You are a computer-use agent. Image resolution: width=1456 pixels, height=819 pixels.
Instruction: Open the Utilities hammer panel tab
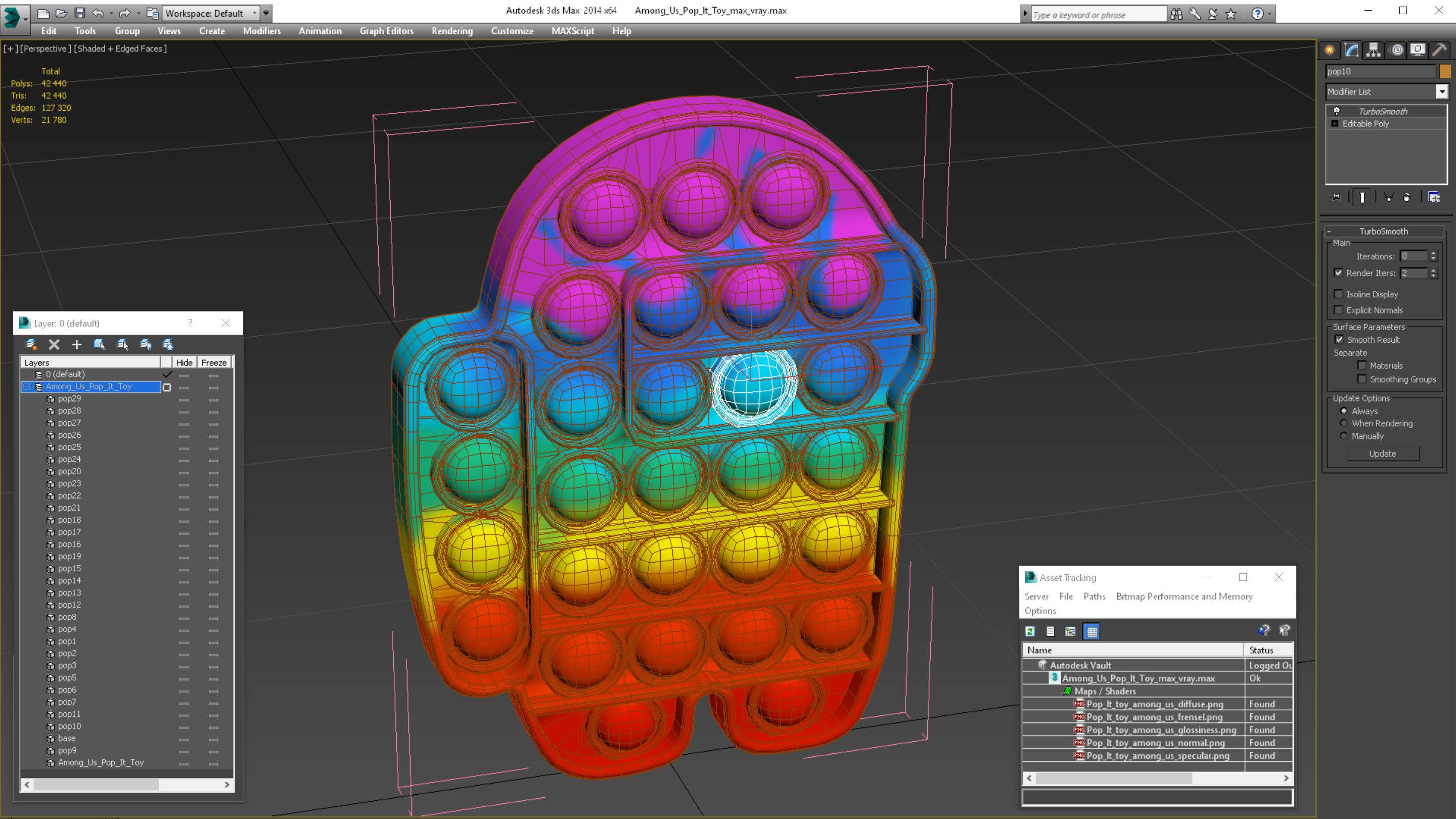point(1440,50)
